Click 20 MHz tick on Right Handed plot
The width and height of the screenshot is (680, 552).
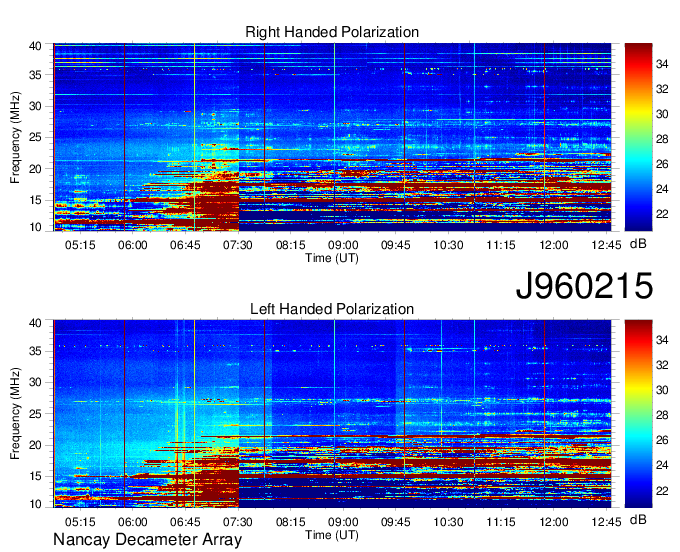tap(35, 169)
